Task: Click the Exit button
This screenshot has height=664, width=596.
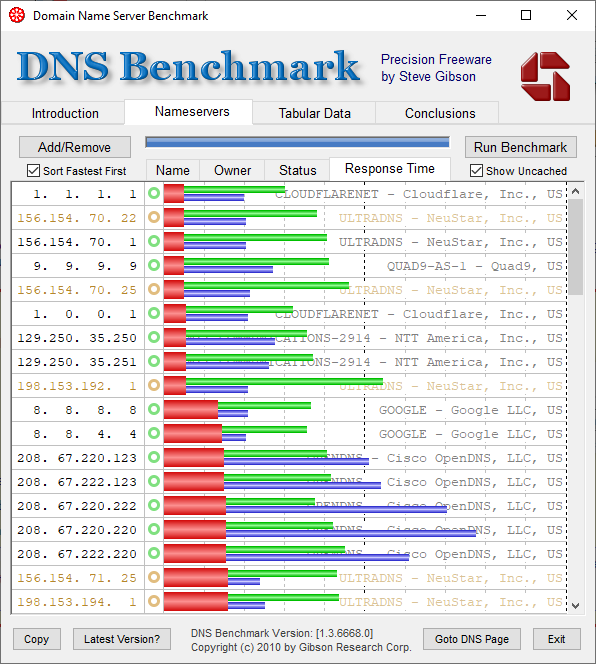Action: click(x=556, y=639)
